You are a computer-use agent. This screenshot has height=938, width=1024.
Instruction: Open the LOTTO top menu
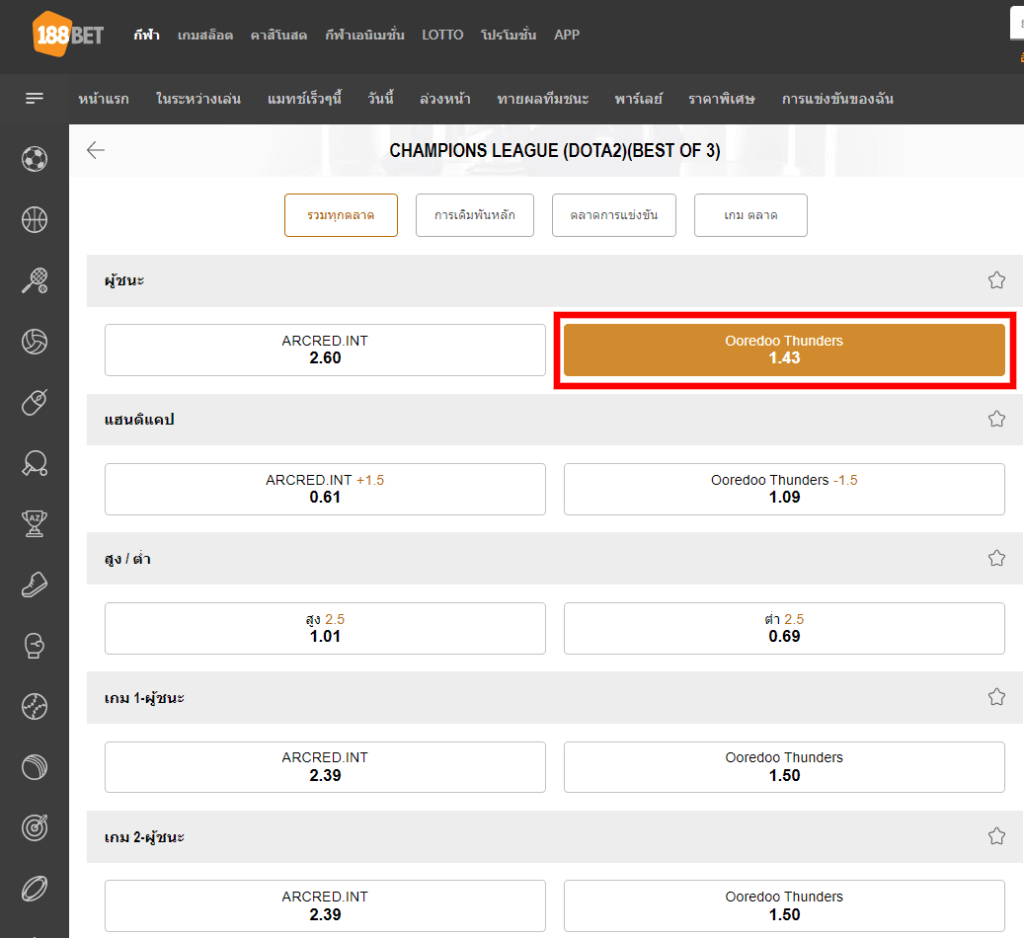[x=442, y=35]
